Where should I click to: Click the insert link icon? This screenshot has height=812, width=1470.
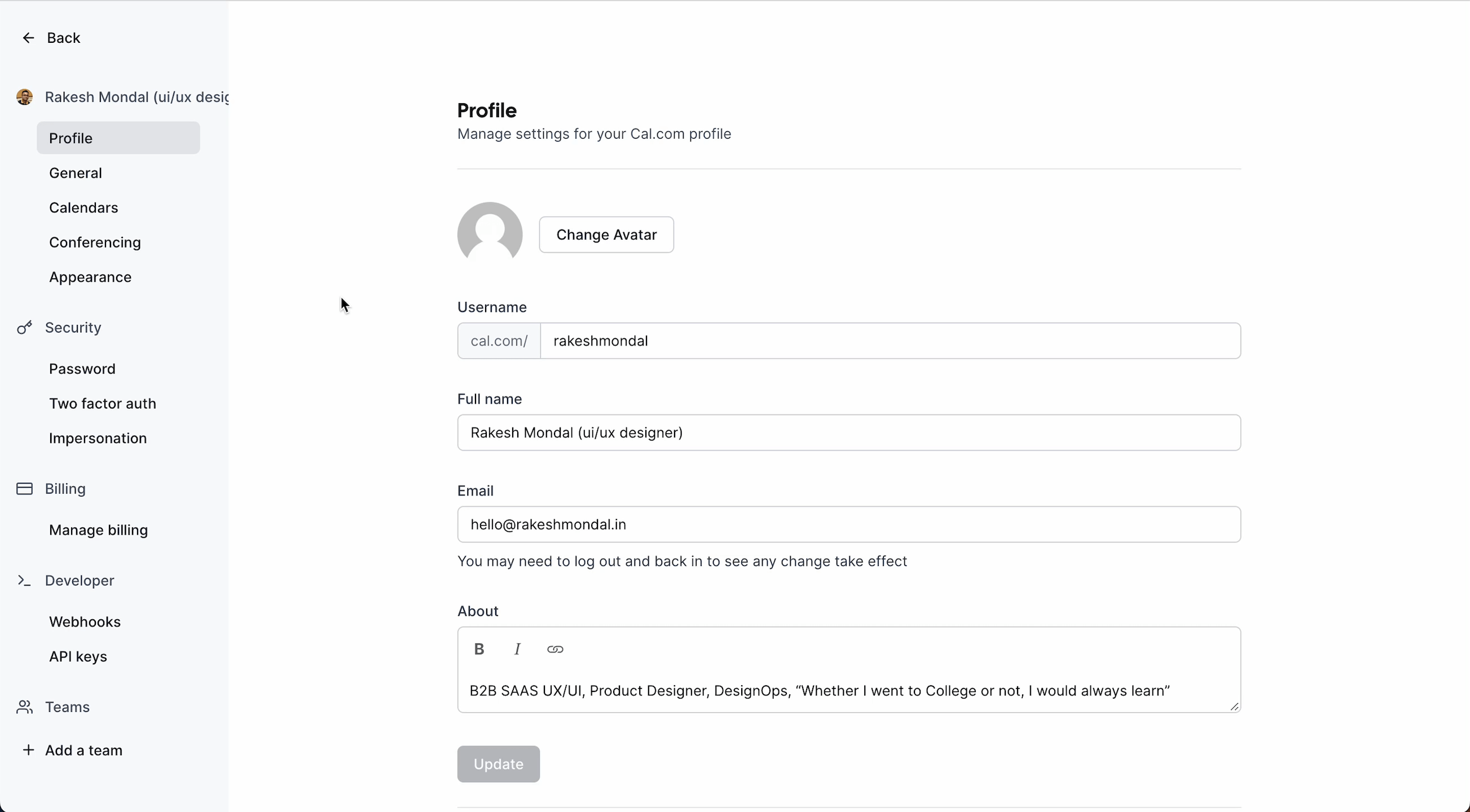[554, 650]
